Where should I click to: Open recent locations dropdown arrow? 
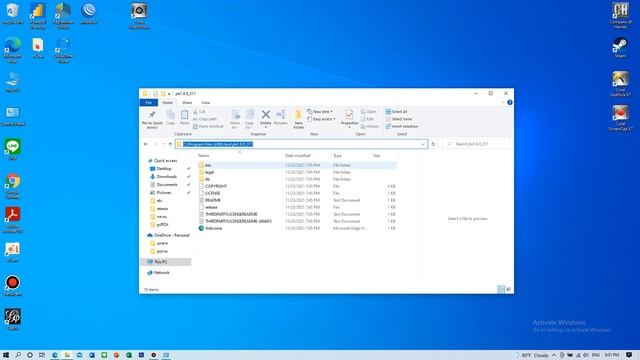(x=163, y=144)
